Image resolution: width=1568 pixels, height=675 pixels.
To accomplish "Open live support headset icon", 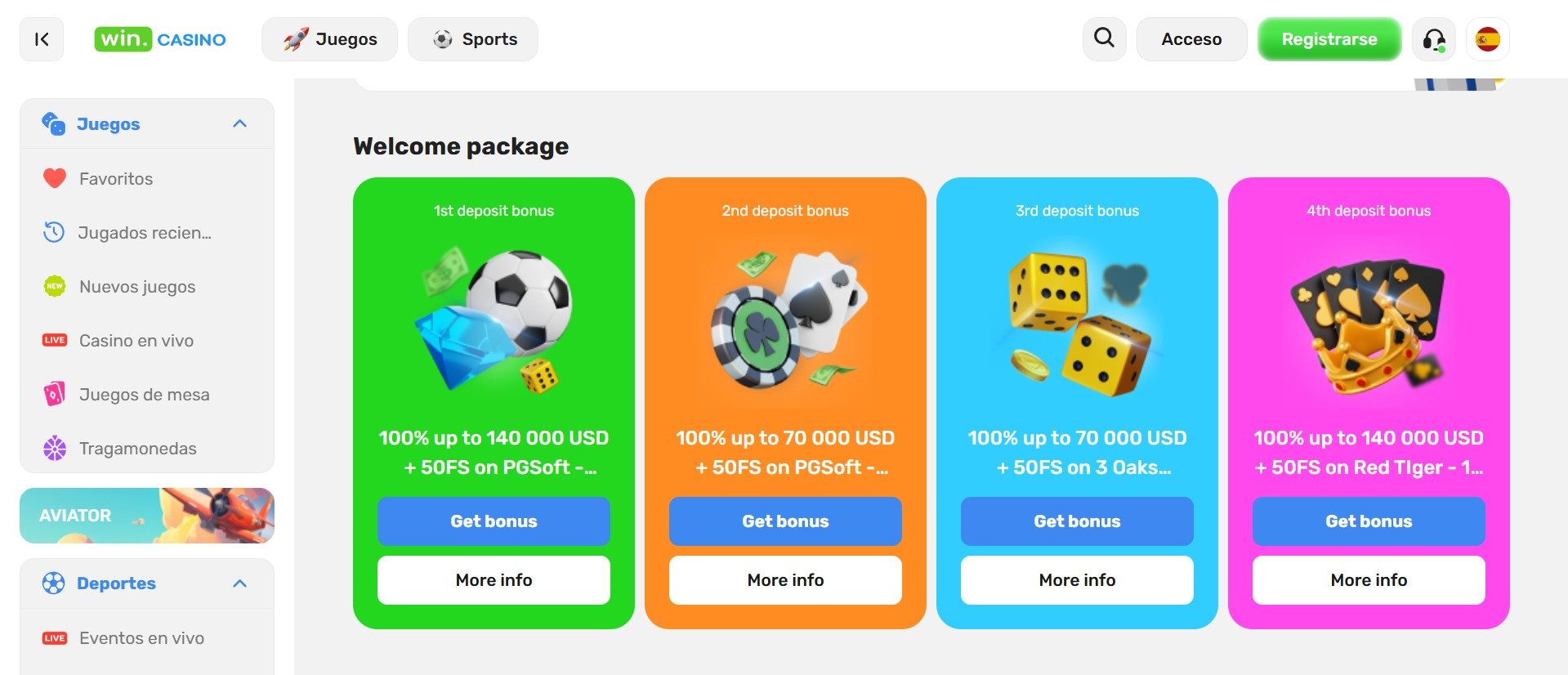I will click(x=1433, y=39).
